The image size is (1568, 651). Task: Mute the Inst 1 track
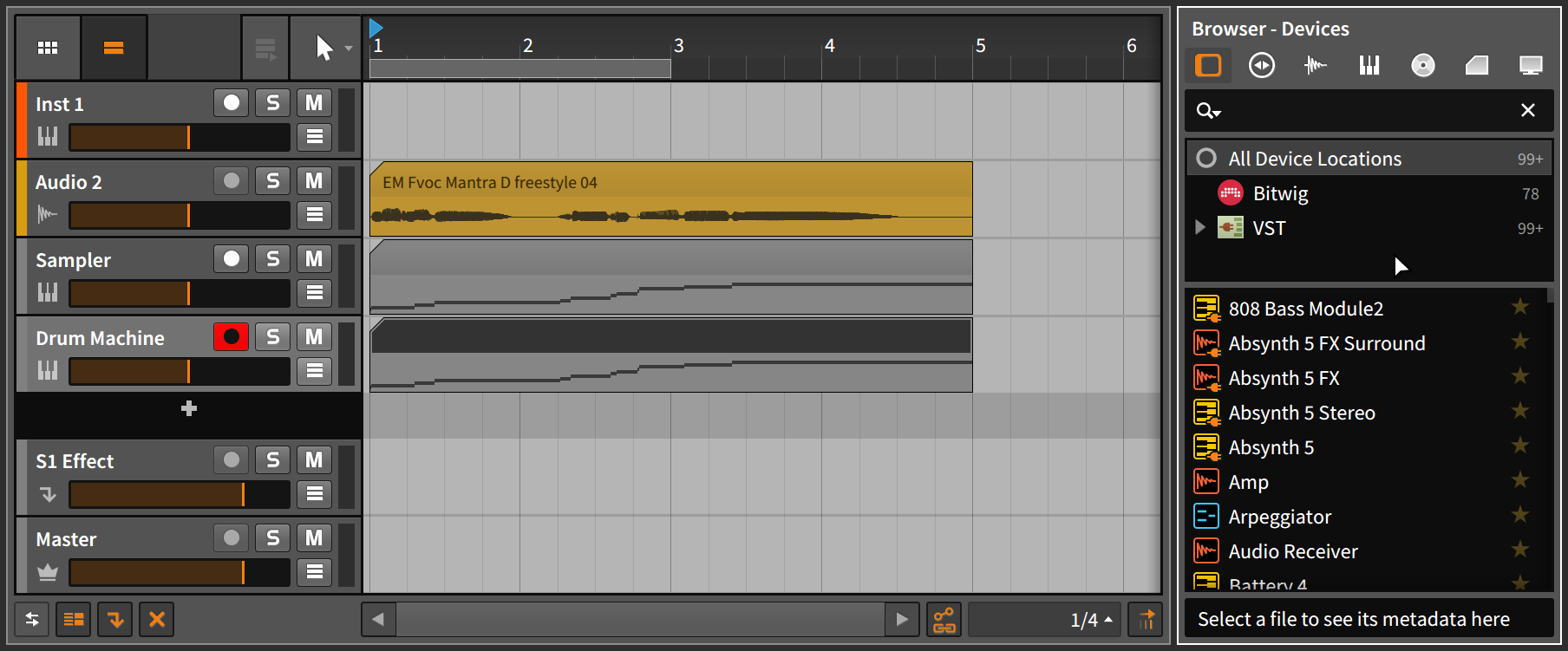point(314,103)
